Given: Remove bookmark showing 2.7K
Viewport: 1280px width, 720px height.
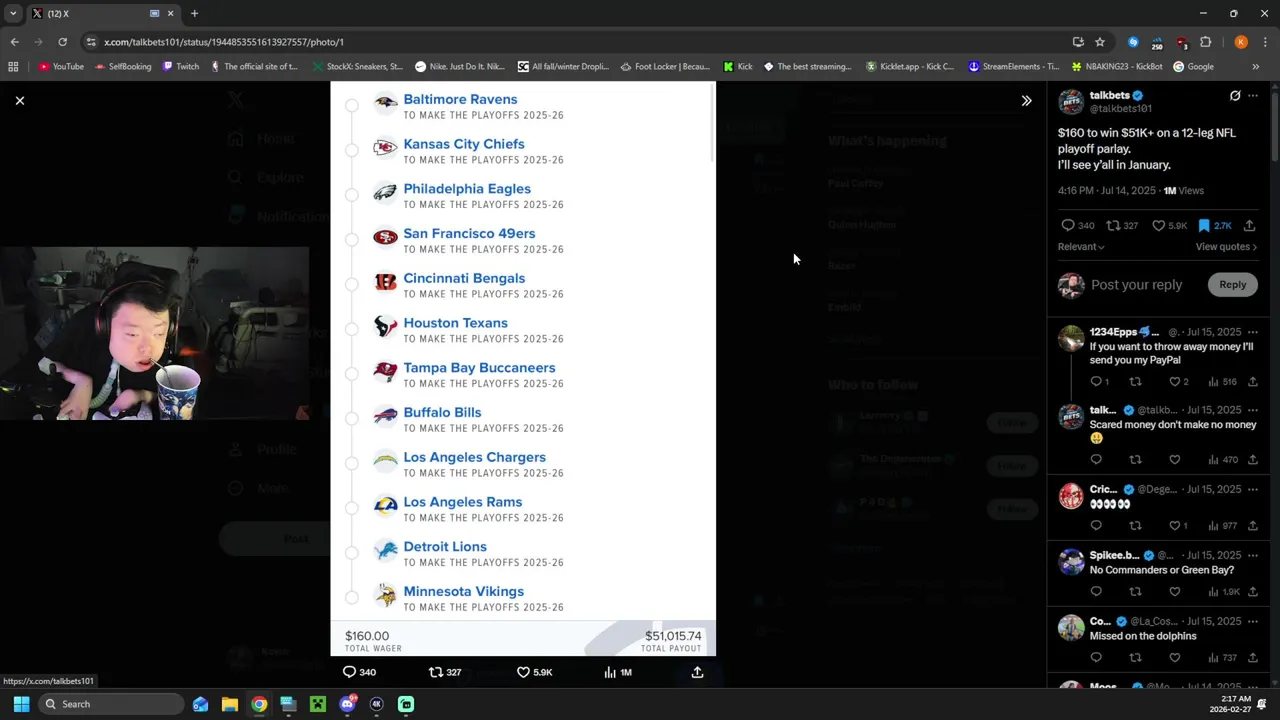Looking at the screenshot, I should point(1204,225).
